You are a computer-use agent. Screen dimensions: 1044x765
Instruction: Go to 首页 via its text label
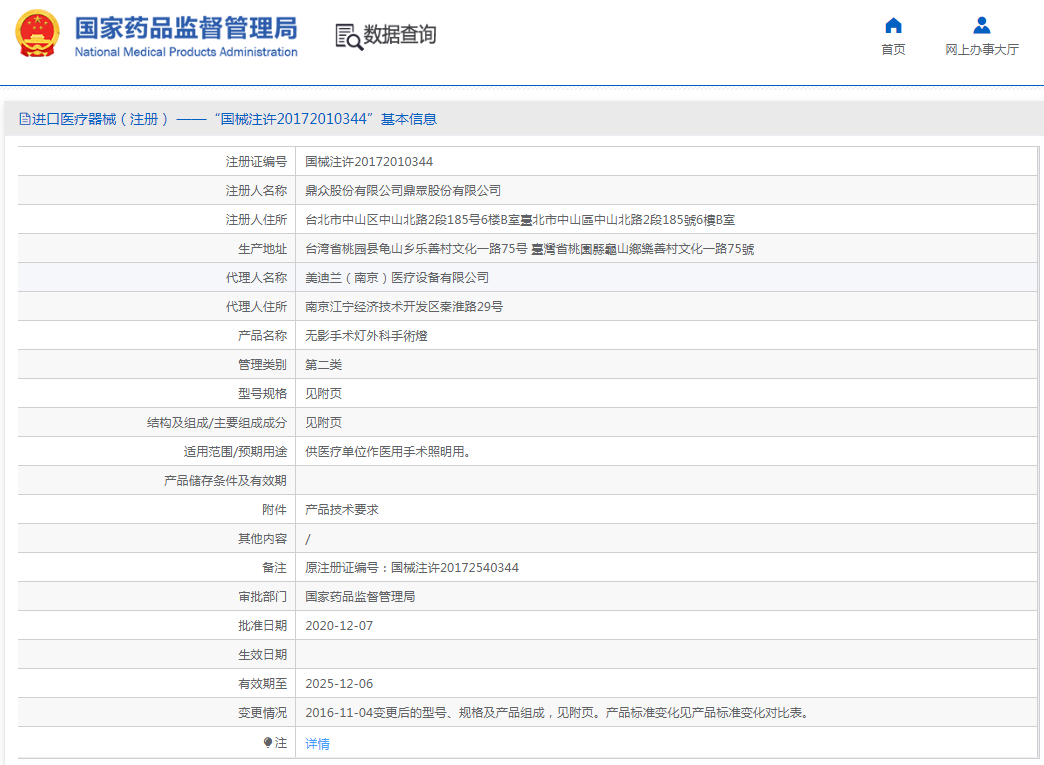pyautogui.click(x=893, y=50)
